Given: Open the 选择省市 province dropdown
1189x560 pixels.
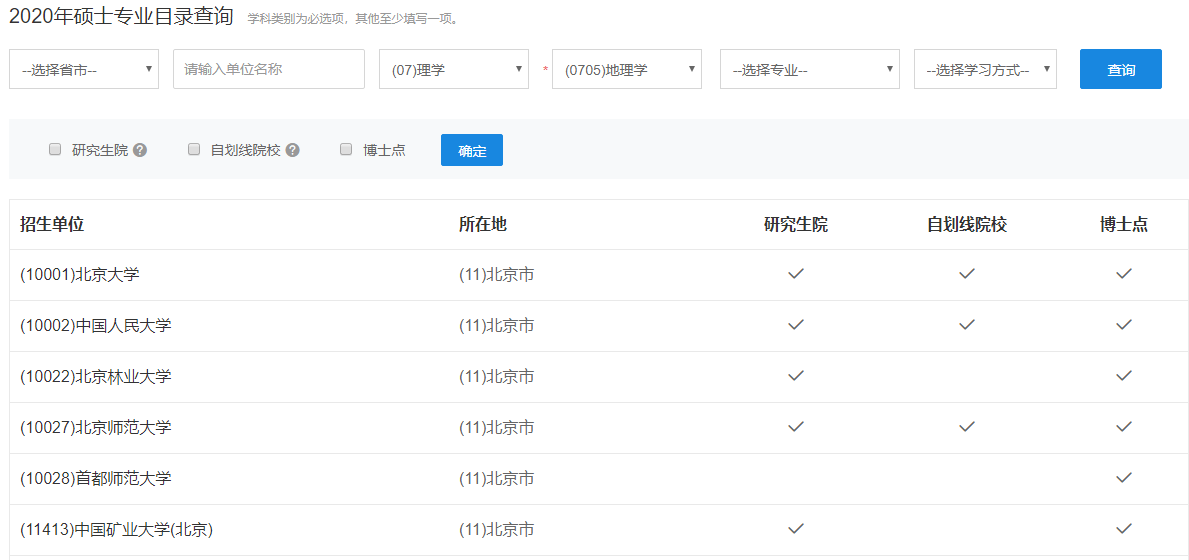Looking at the screenshot, I should [84, 69].
